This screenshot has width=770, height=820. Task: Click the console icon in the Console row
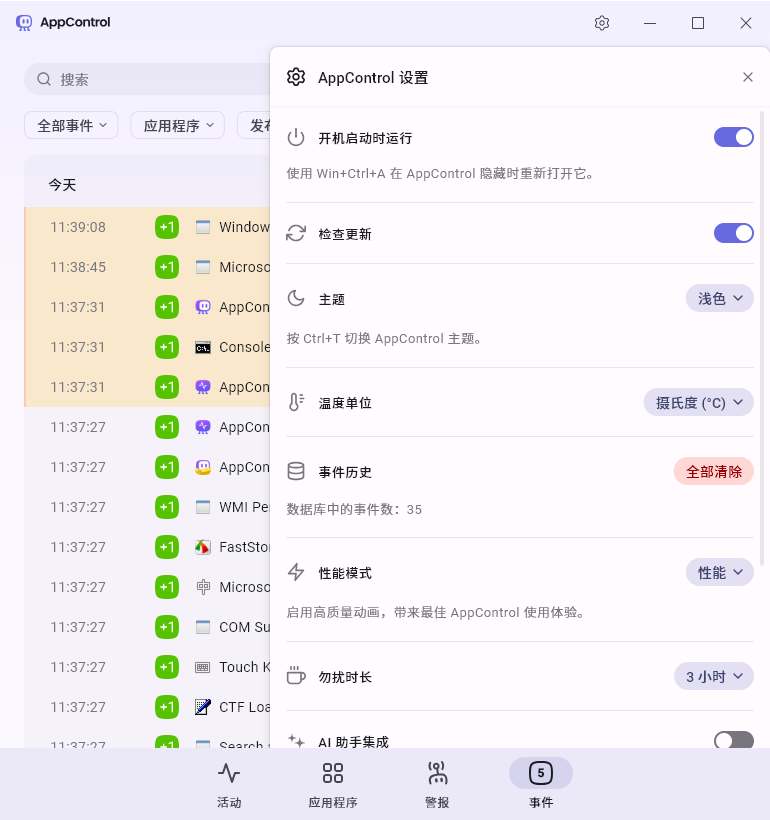click(203, 347)
